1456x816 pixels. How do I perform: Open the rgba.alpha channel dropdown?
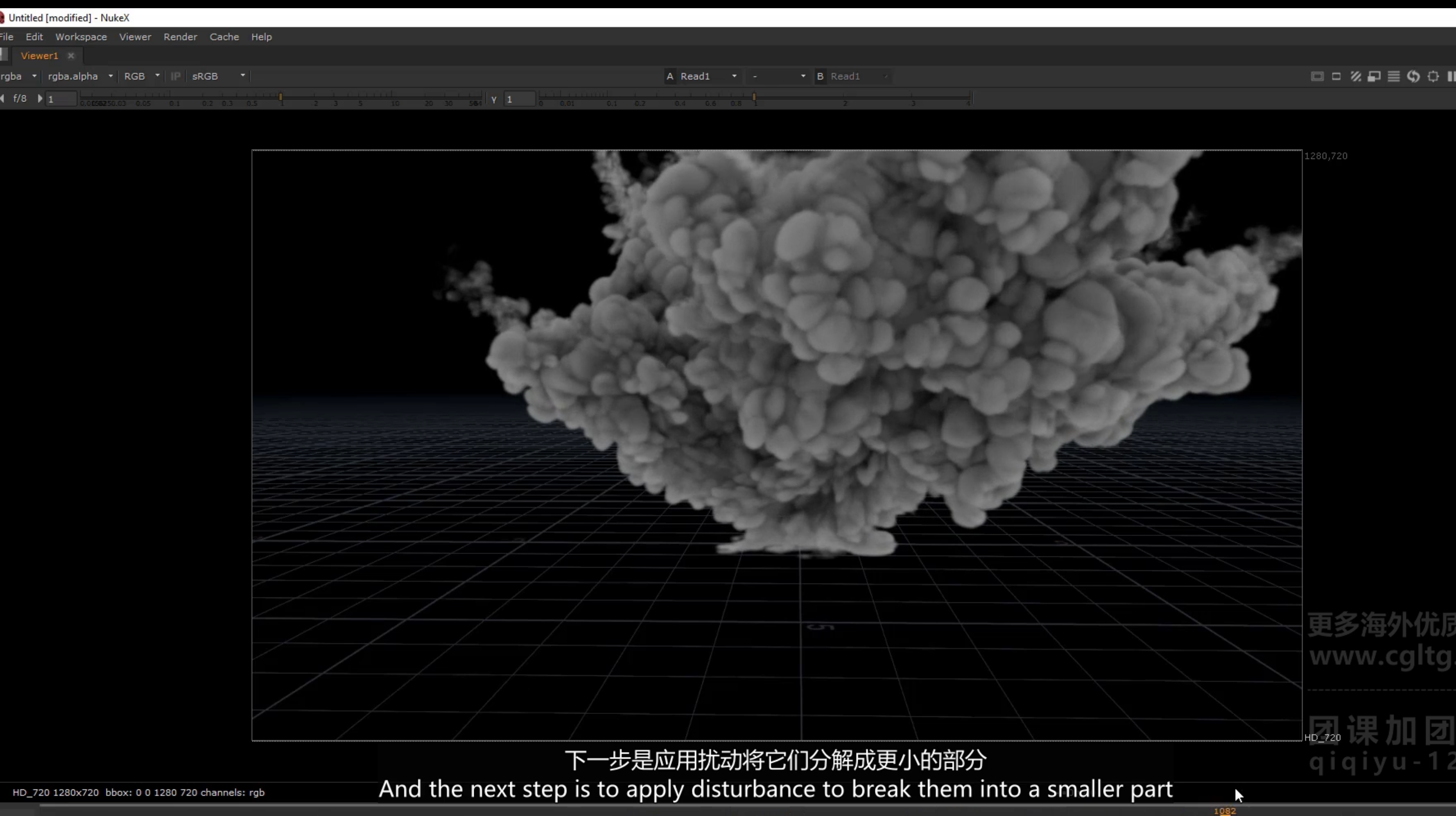point(80,76)
